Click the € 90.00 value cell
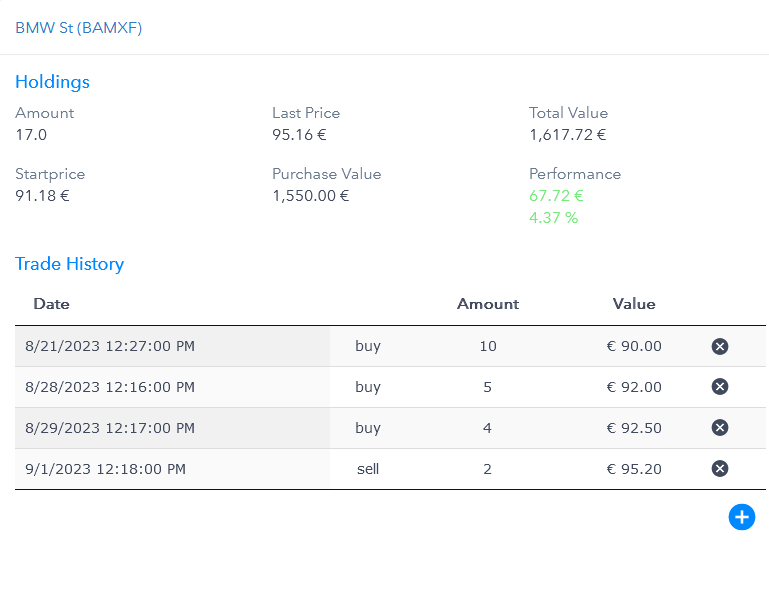Screen dimensions: 769x614 coord(634,346)
